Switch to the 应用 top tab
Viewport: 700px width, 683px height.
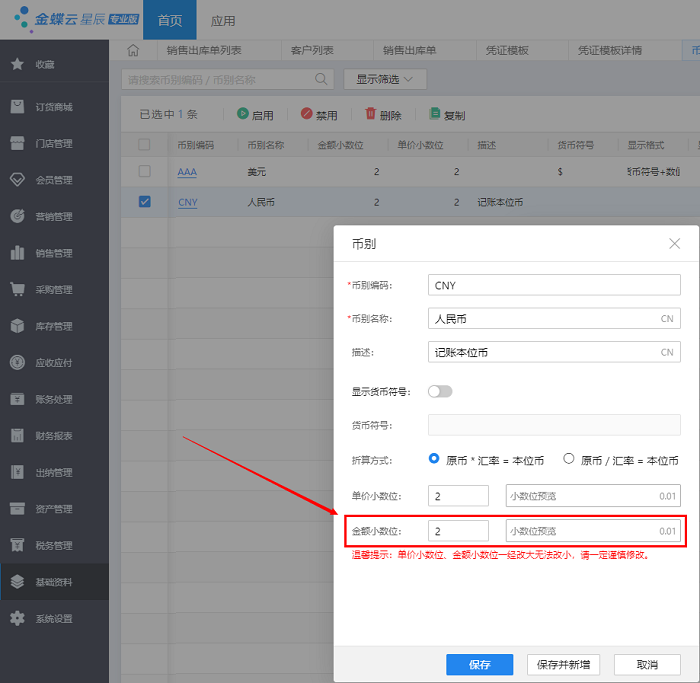(223, 20)
